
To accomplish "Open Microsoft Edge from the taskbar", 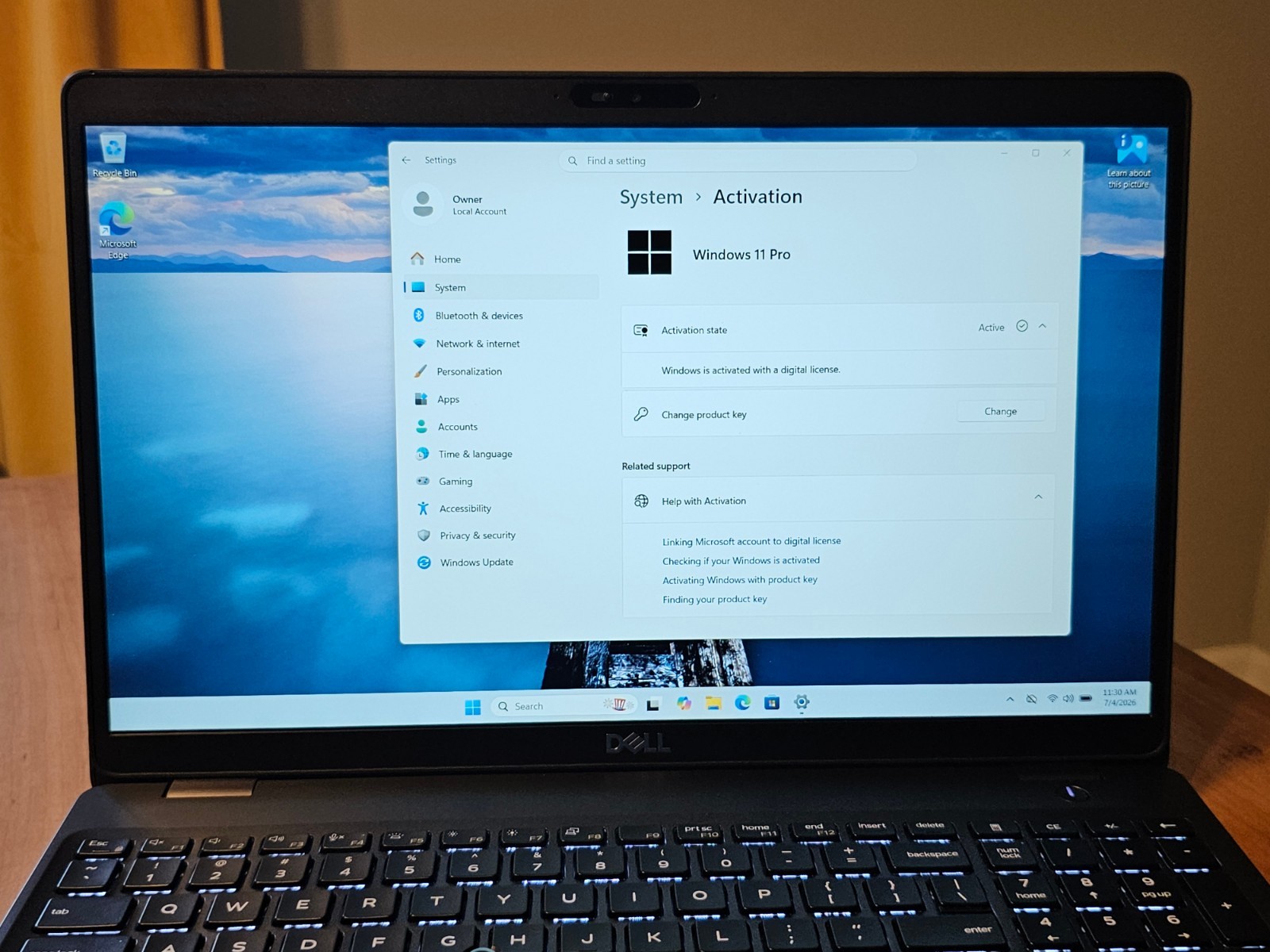I will [742, 702].
